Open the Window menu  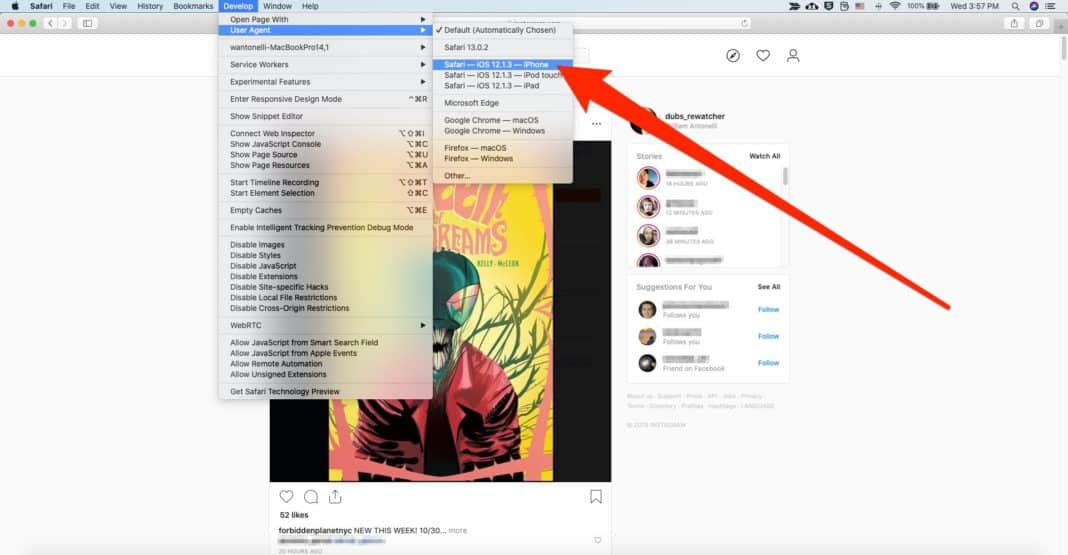pyautogui.click(x=277, y=6)
